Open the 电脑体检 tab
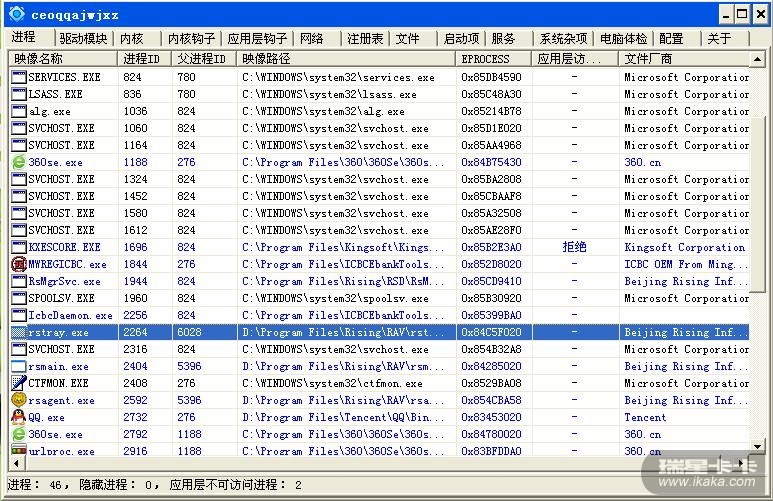This screenshot has width=773, height=501. point(623,38)
